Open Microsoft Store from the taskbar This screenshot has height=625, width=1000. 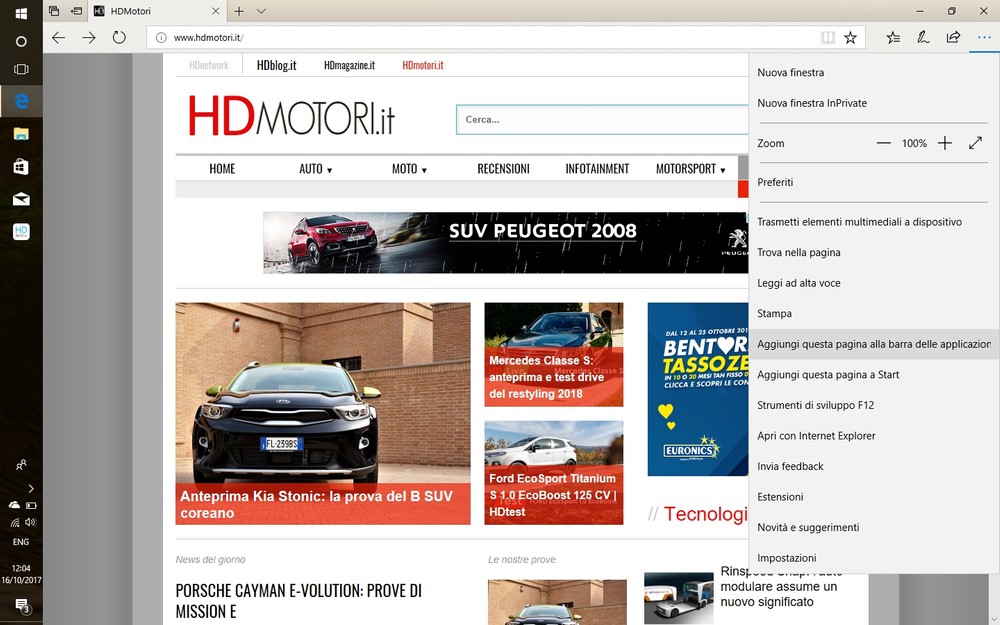(21, 166)
